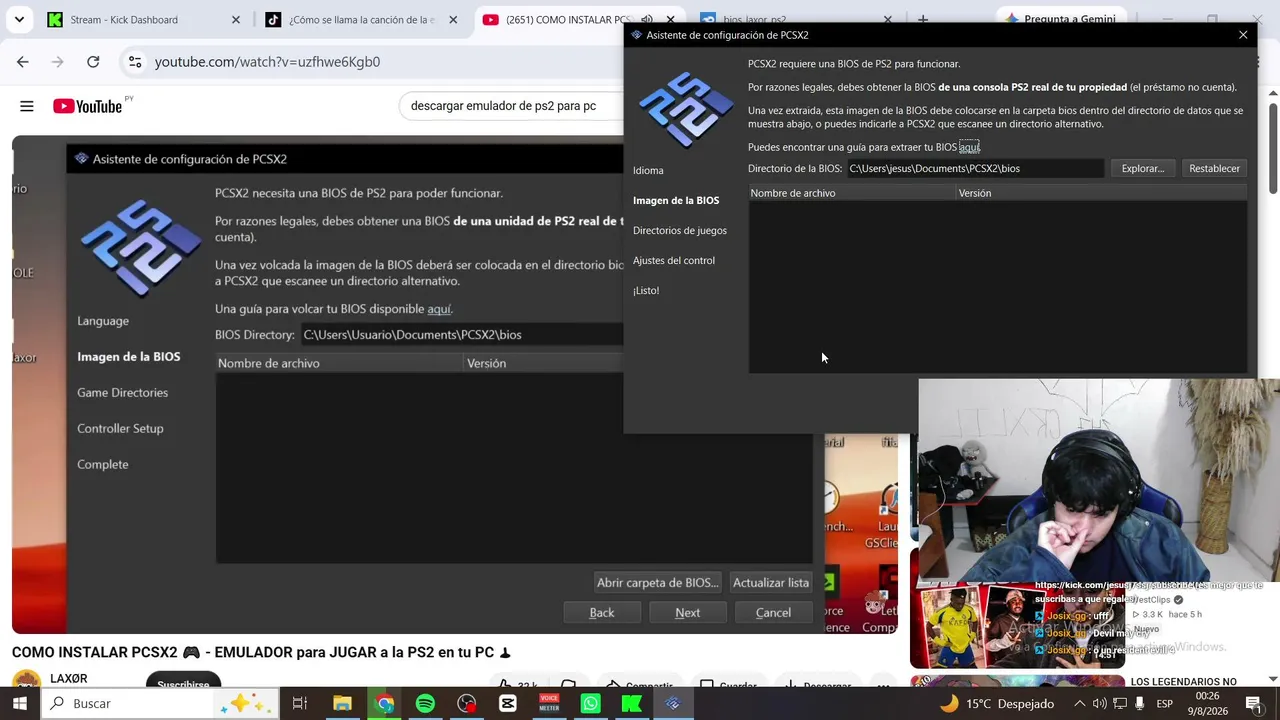Click Explorar... to browse BIOS folder
Image resolution: width=1280 pixels, height=720 pixels.
coord(1143,168)
